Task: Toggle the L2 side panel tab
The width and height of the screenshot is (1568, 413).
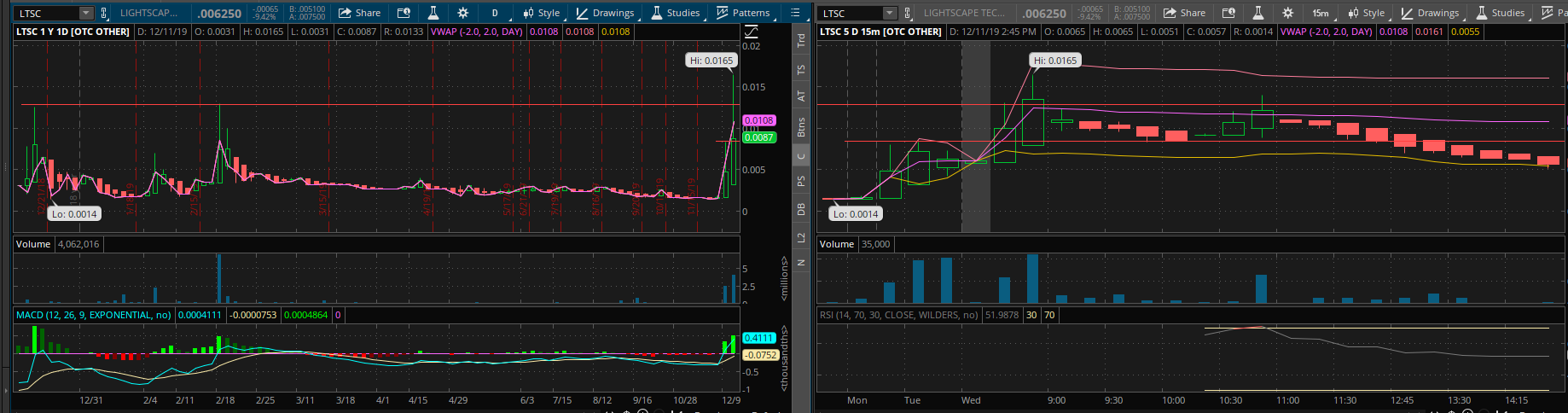Action: tap(801, 238)
